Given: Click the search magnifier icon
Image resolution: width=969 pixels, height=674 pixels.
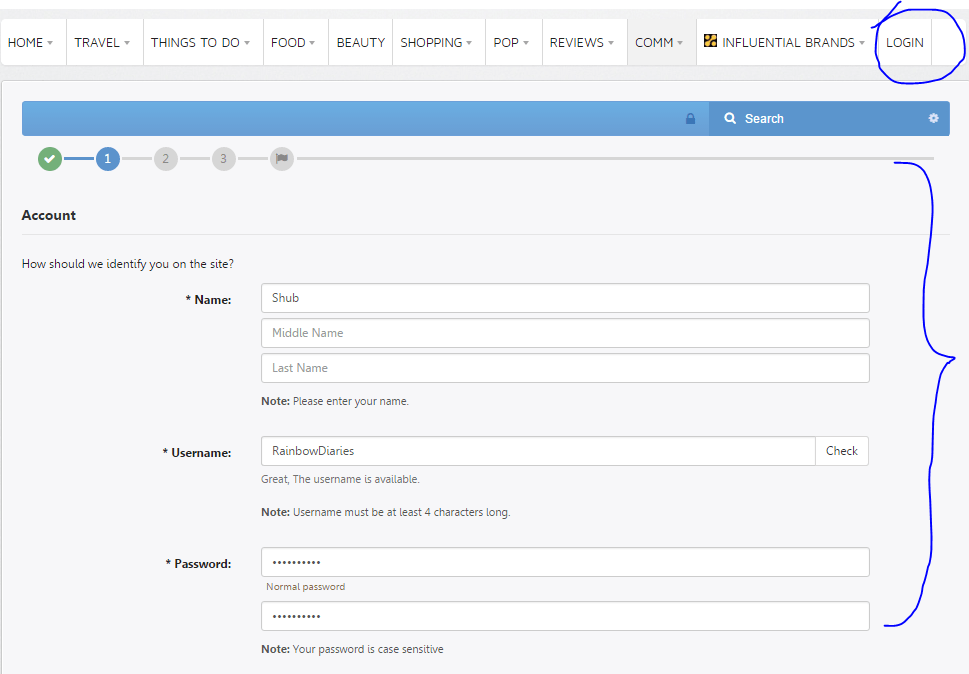Looking at the screenshot, I should tap(730, 118).
